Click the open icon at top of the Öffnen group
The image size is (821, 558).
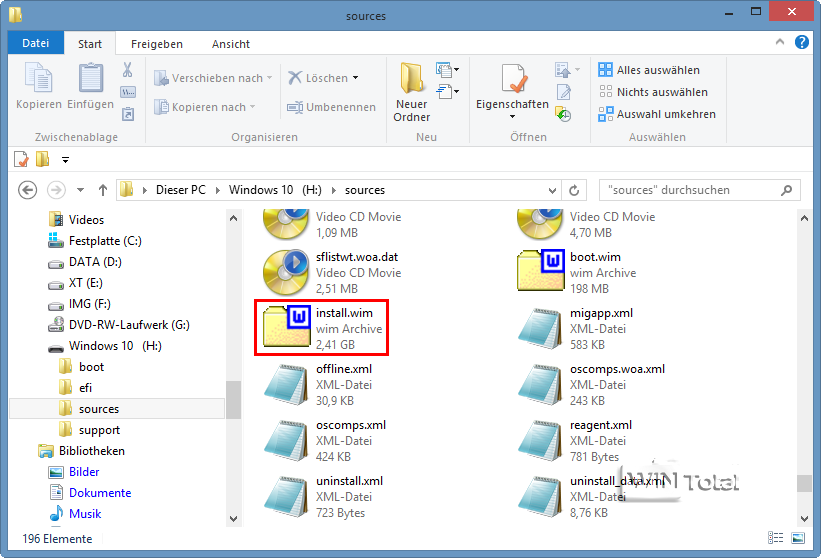pos(563,70)
